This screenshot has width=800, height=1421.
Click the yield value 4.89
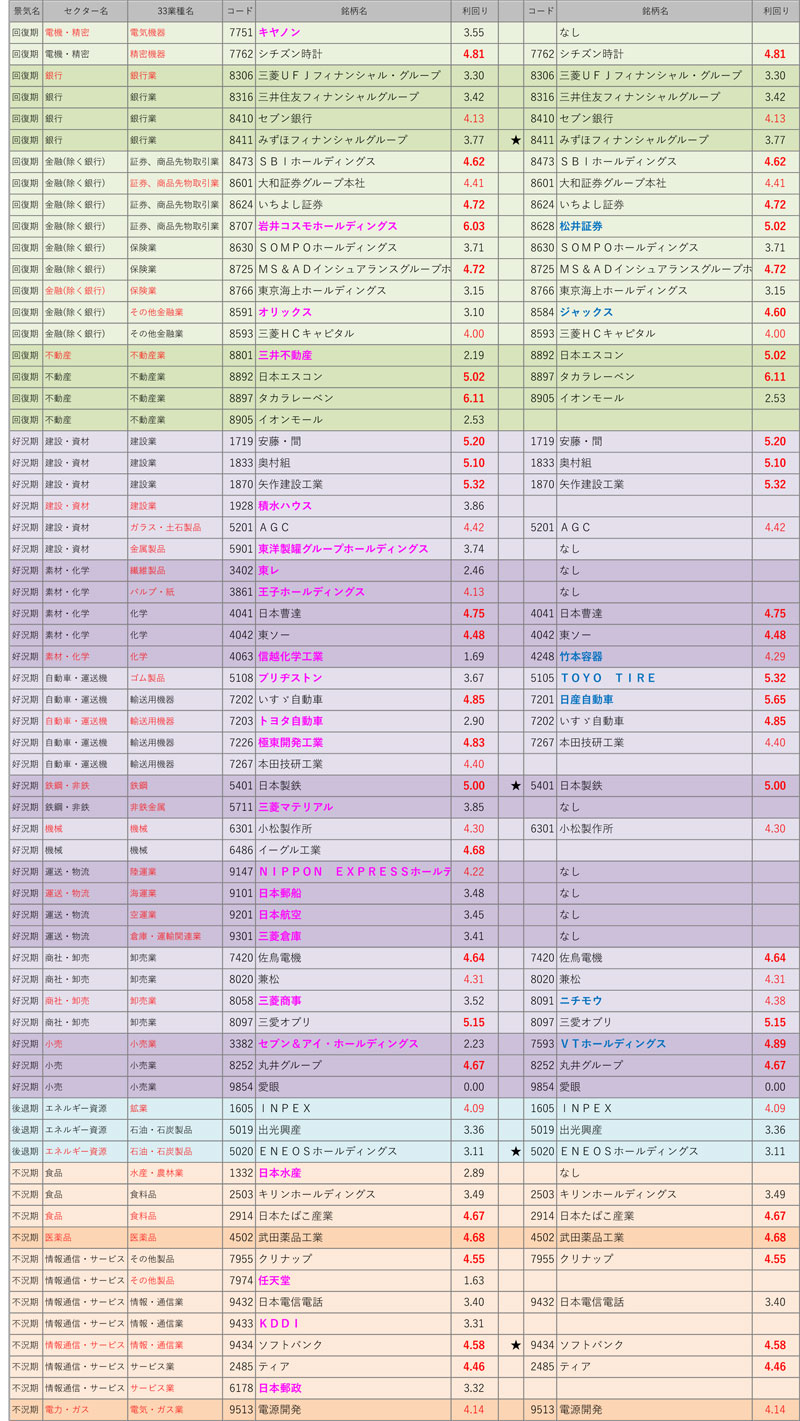click(775, 1043)
